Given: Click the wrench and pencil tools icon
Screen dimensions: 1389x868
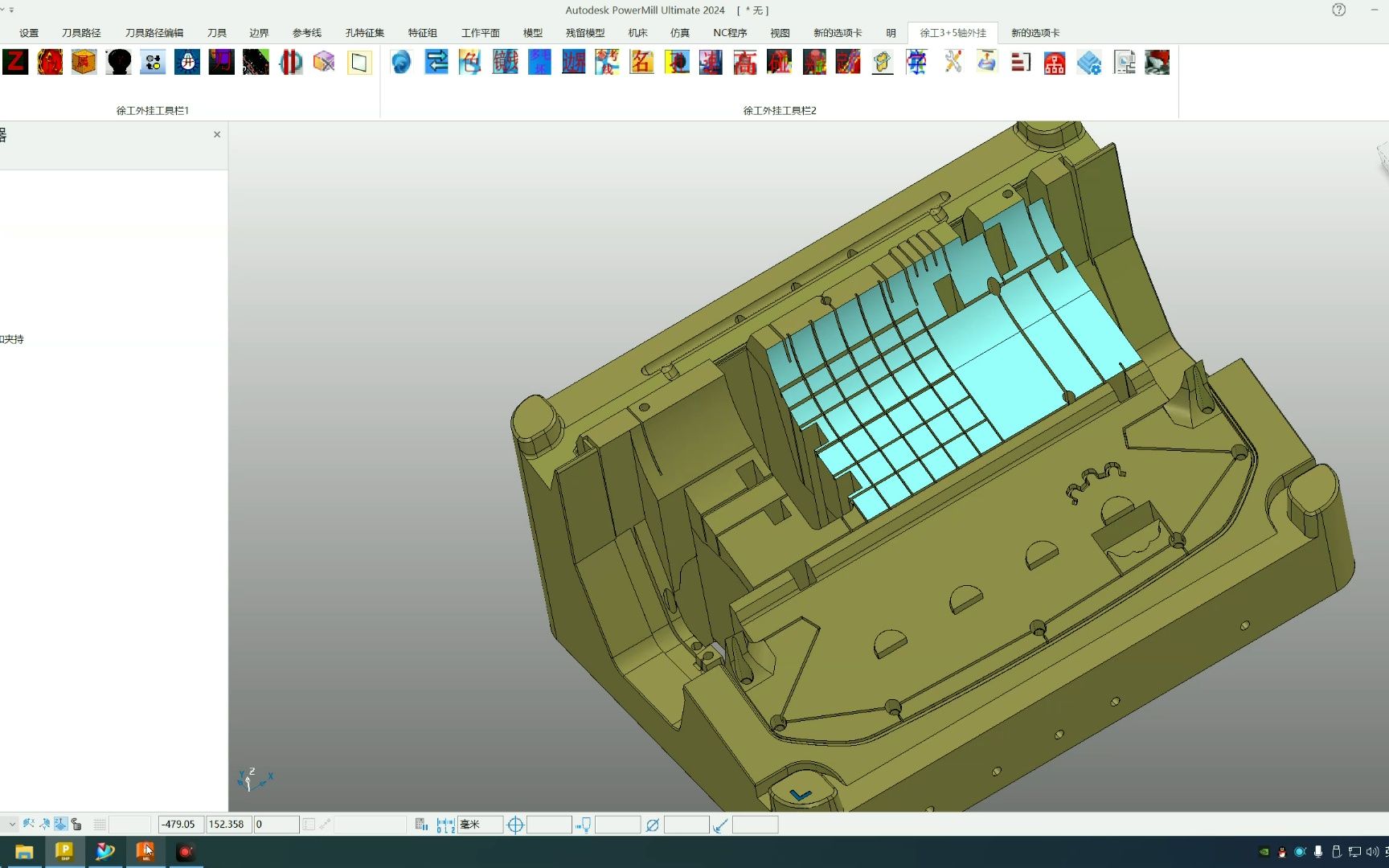Looking at the screenshot, I should pyautogui.click(x=953, y=62).
